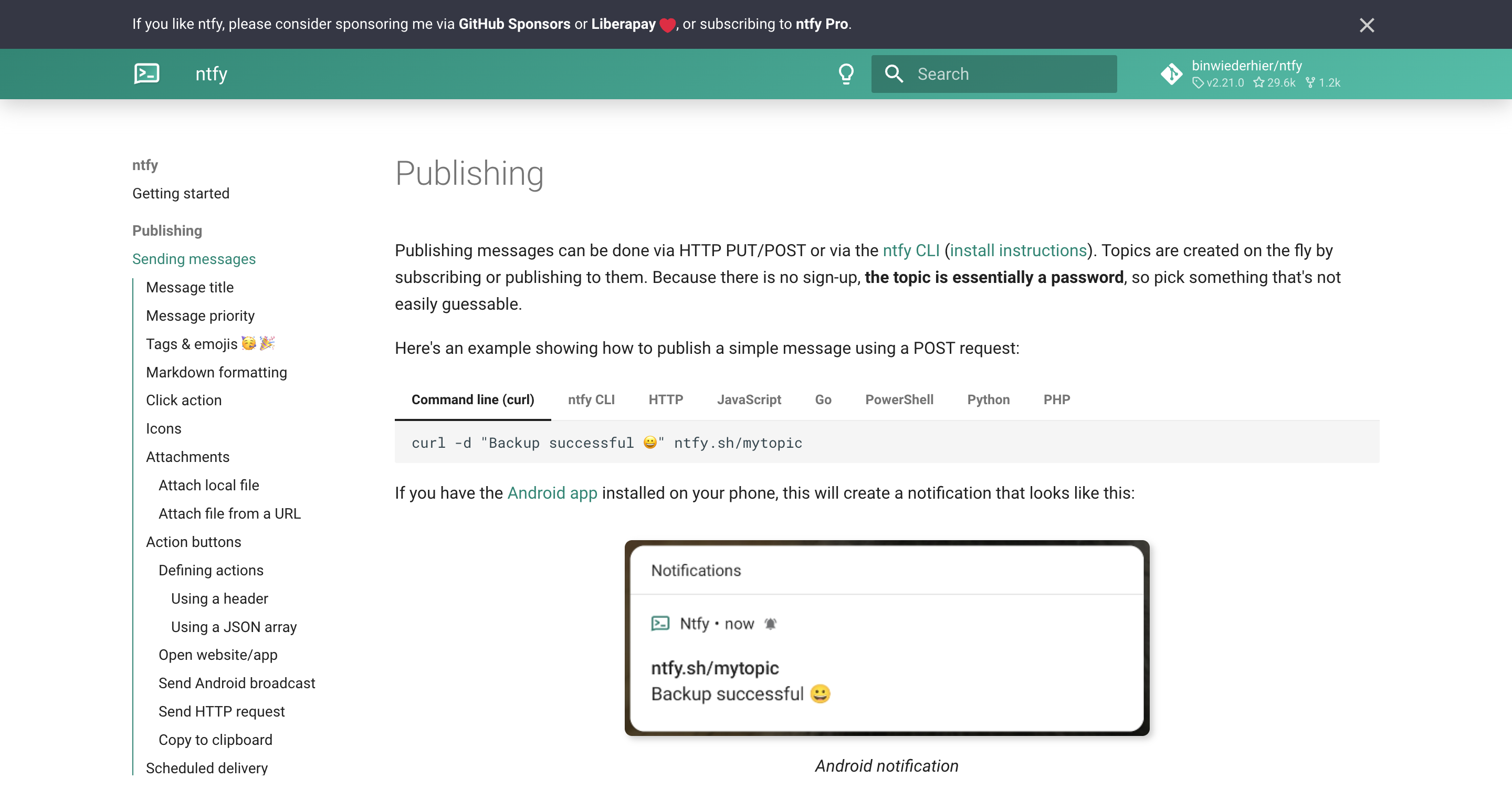1512x800 pixels.
Task: Switch to the PHP tab
Action: click(x=1056, y=399)
